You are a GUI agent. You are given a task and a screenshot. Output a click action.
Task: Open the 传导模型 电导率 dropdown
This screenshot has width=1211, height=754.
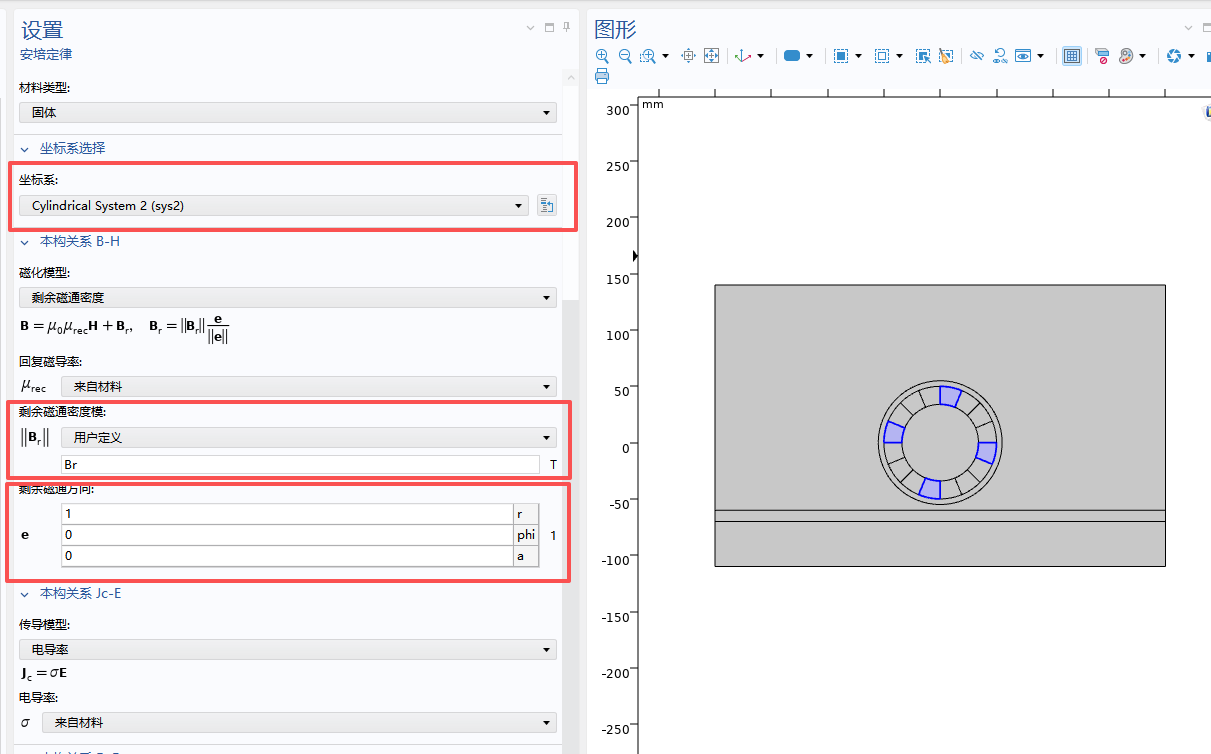[x=288, y=649]
